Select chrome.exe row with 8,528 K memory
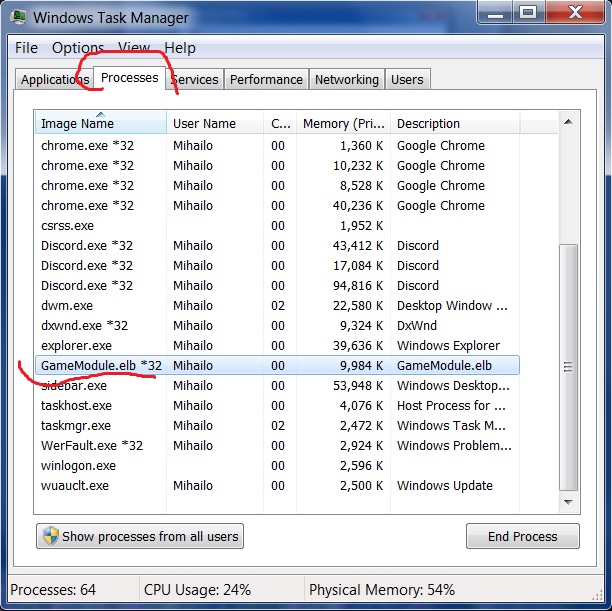Viewport: 612px width, 611px height. click(277, 185)
